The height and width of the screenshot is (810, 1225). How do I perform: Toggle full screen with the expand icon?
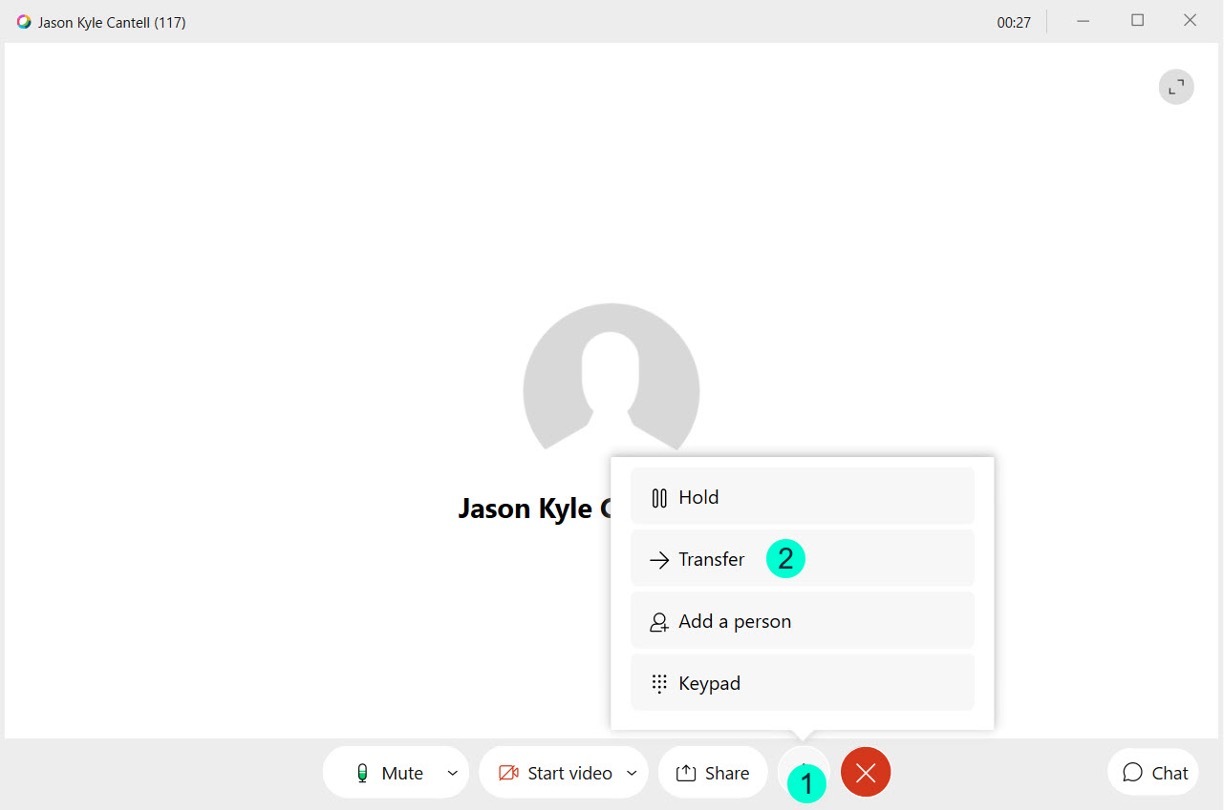click(x=1176, y=87)
